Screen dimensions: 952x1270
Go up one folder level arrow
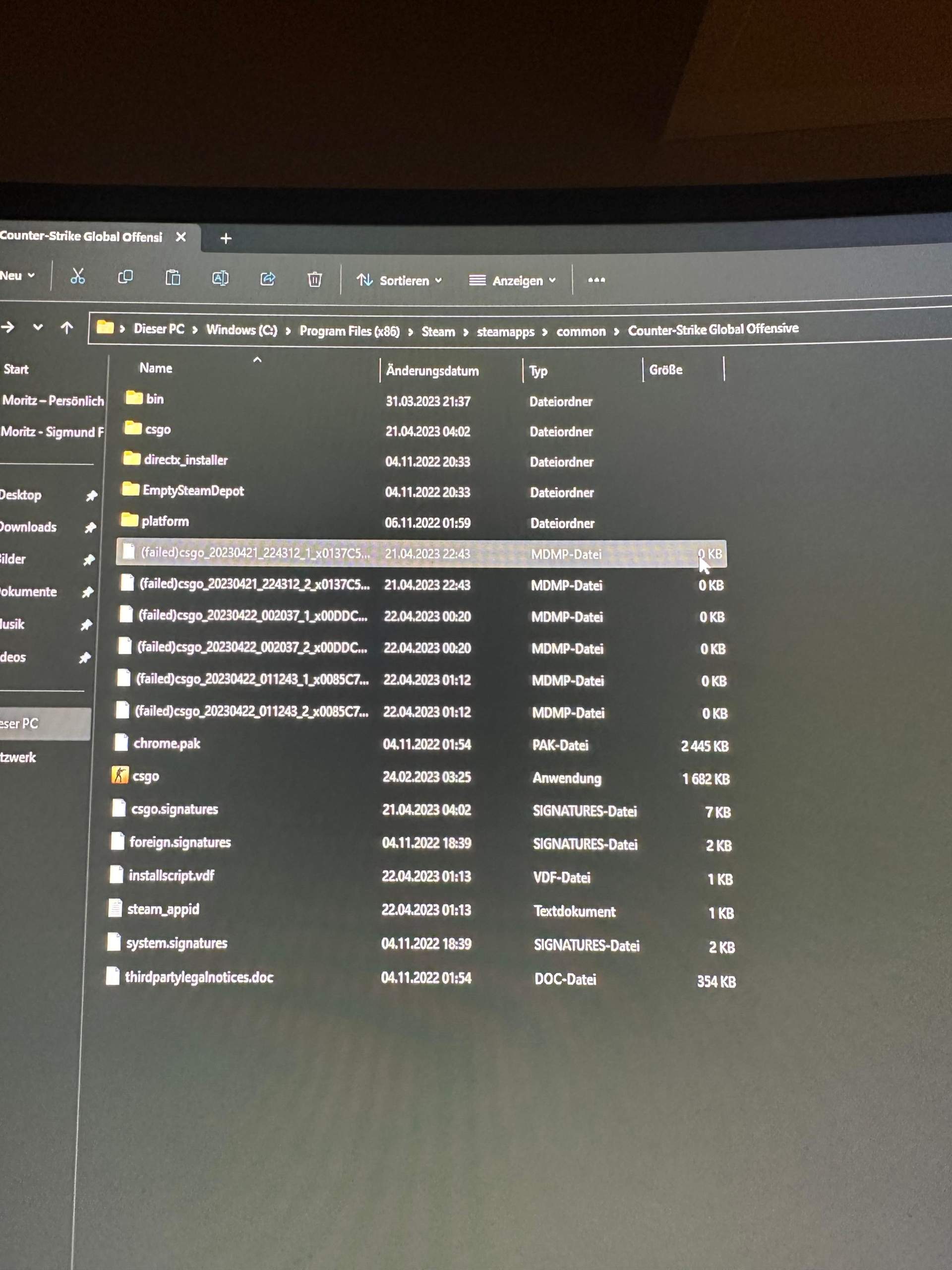[66, 328]
